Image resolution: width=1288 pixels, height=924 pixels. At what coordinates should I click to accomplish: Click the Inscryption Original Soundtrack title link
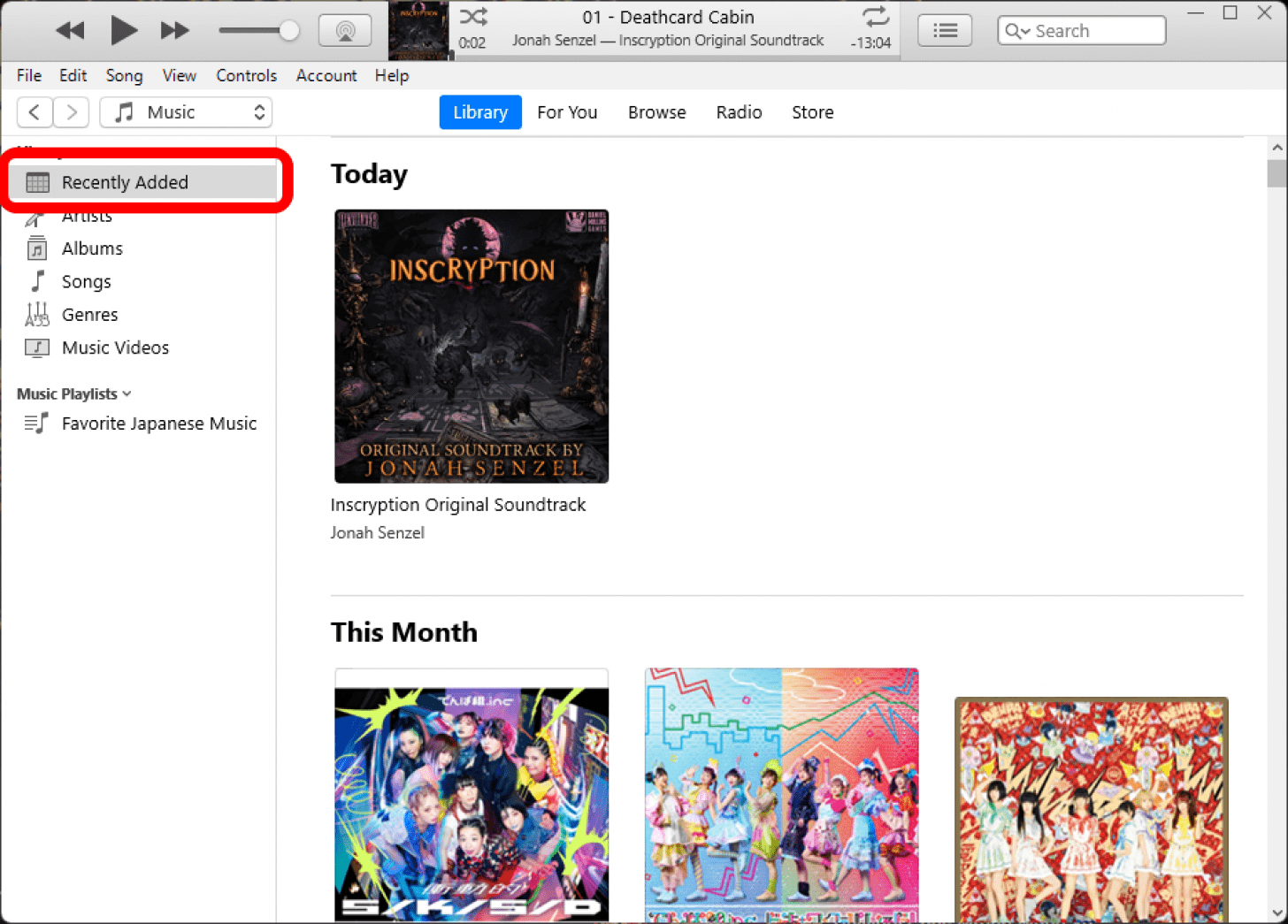[457, 505]
